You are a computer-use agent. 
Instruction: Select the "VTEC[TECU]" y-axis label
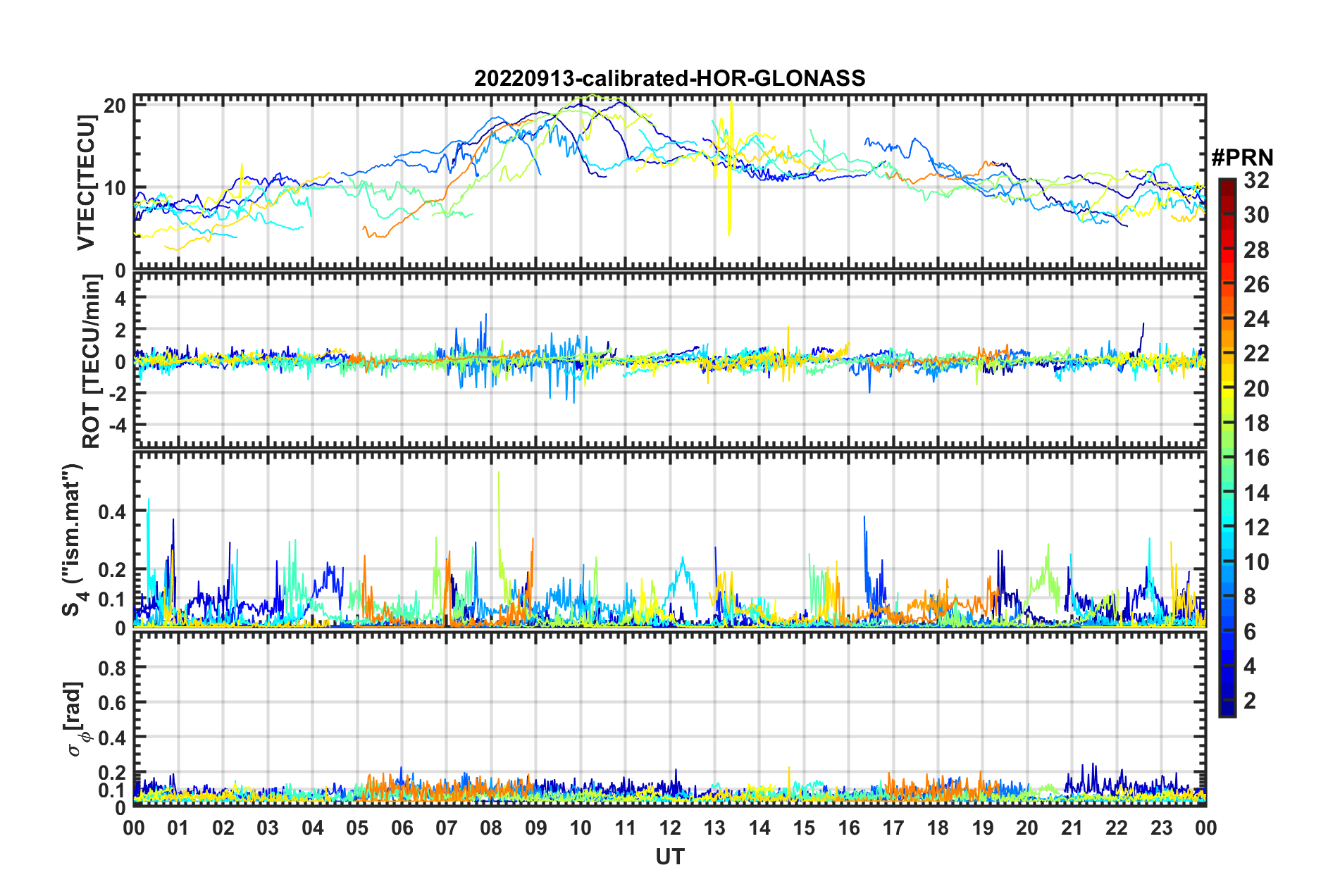(x=86, y=182)
